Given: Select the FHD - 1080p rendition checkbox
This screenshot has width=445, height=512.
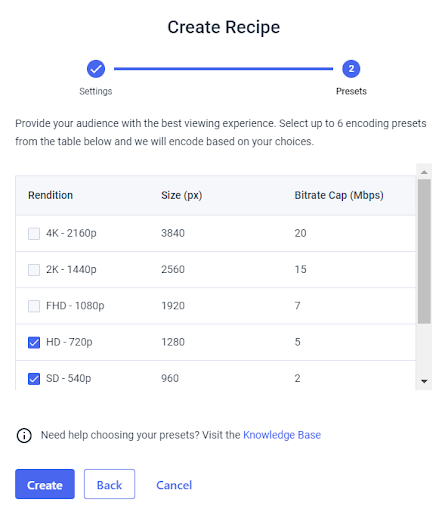Looking at the screenshot, I should (34, 306).
